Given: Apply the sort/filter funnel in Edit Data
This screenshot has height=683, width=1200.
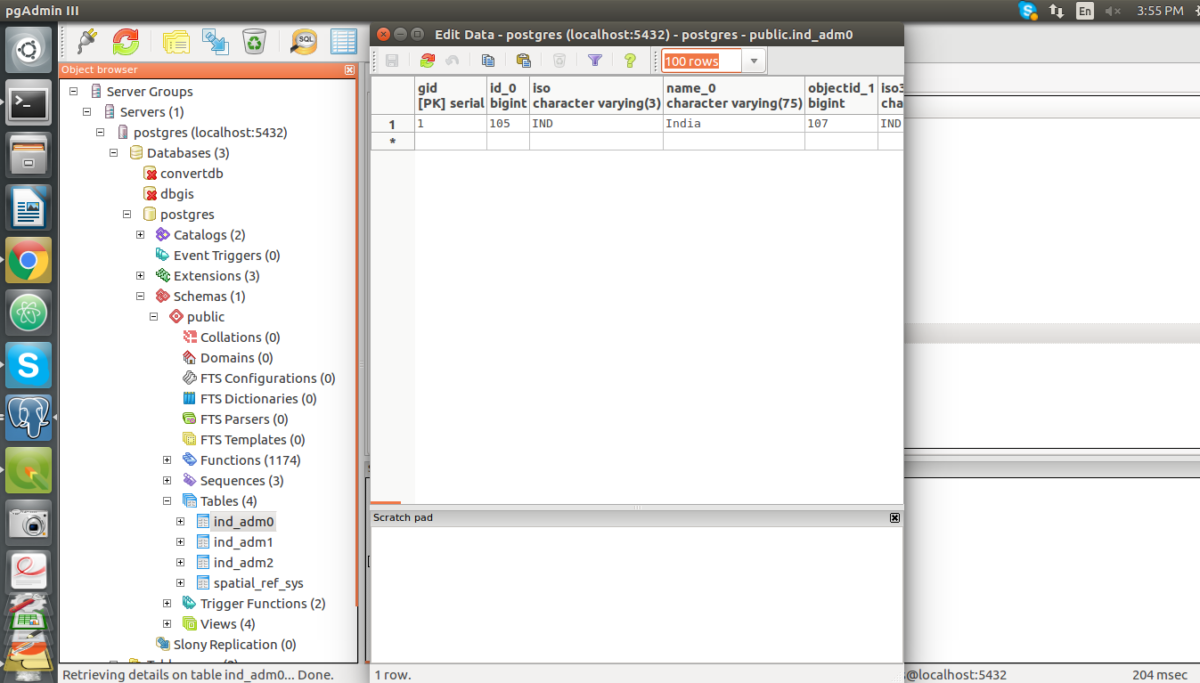Looking at the screenshot, I should point(594,60).
